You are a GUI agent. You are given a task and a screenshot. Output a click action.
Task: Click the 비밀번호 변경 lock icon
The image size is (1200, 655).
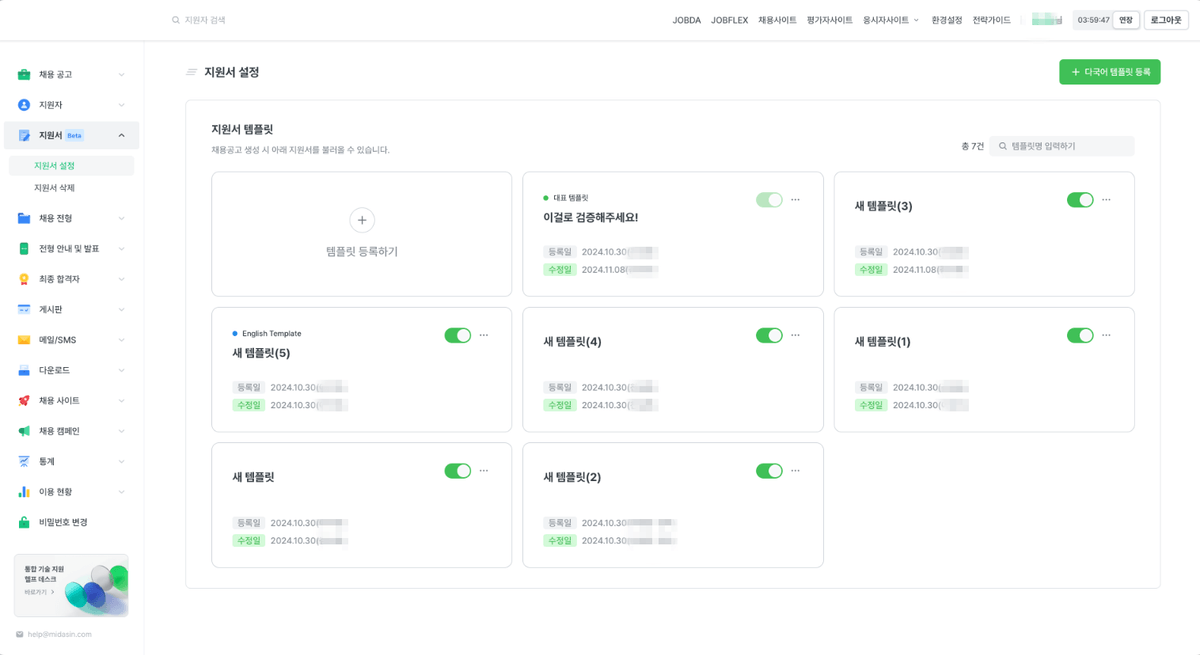click(x=24, y=522)
